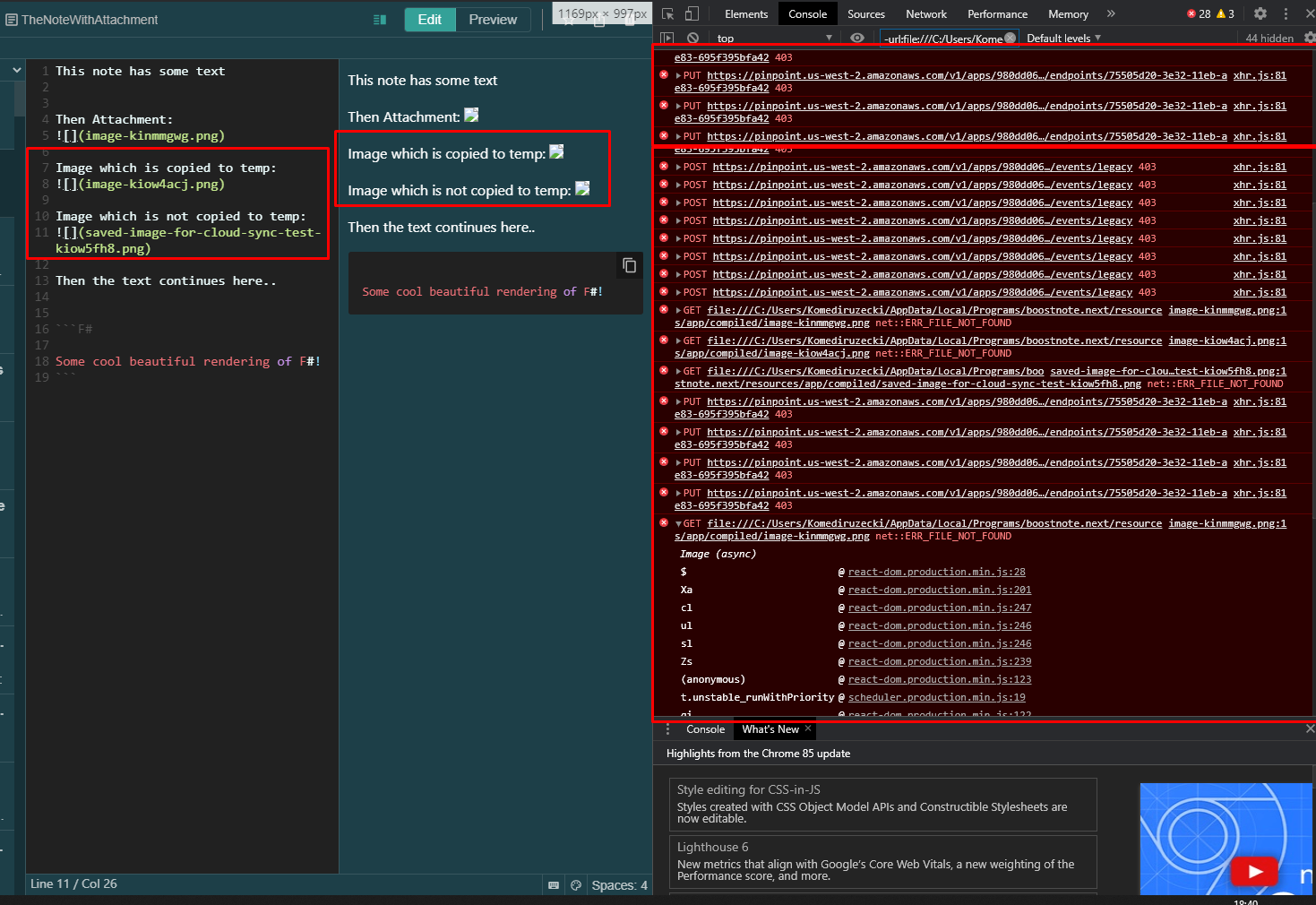The image size is (1316, 905).
Task: Open the JavaScript context 'top' dropdown
Action: pyautogui.click(x=774, y=38)
